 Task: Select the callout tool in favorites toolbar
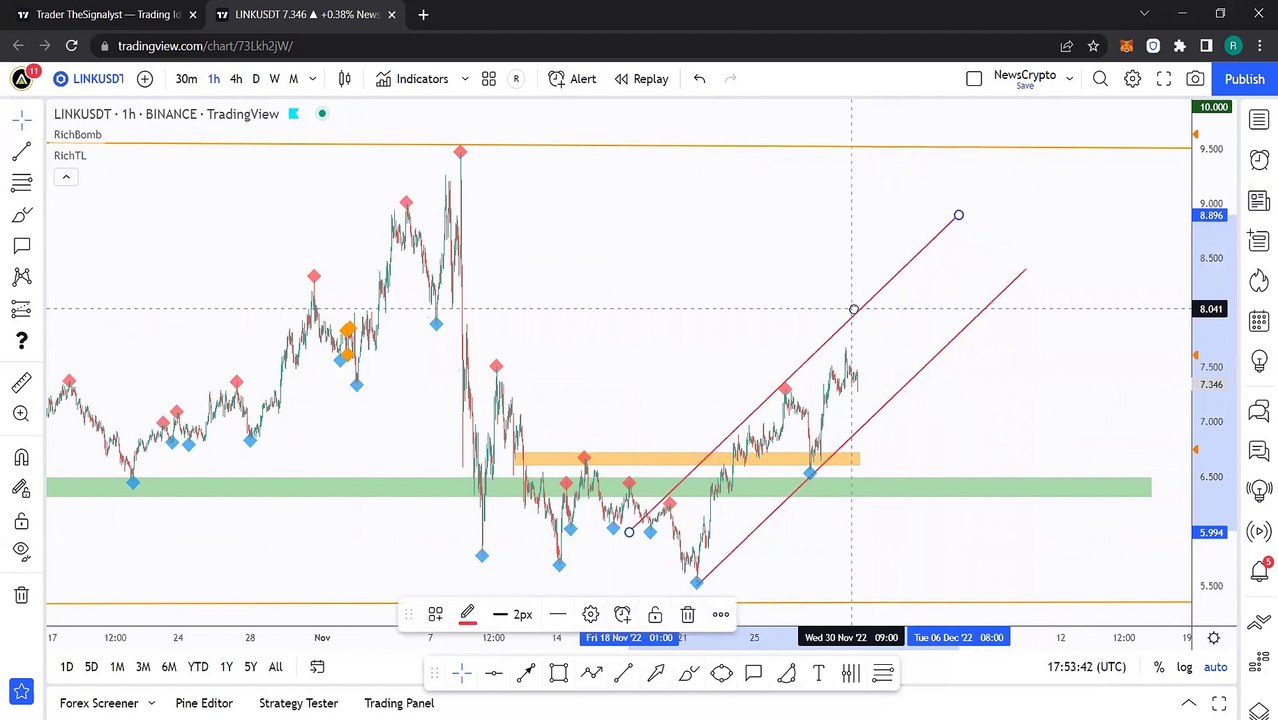point(753,673)
